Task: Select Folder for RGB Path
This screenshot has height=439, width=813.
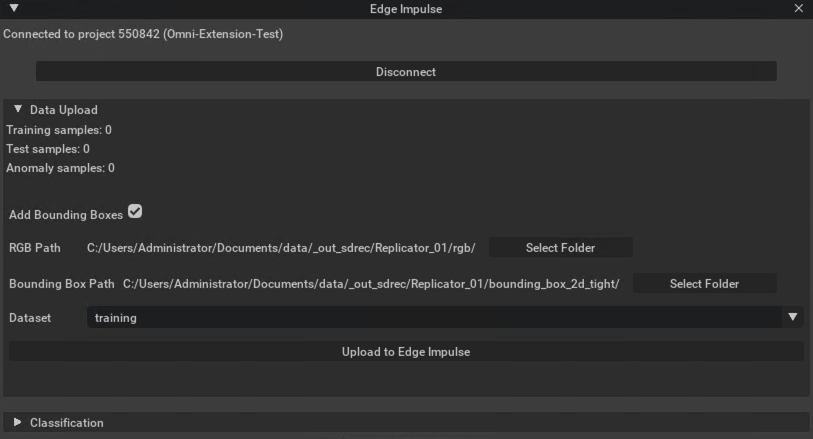Action: 560,248
